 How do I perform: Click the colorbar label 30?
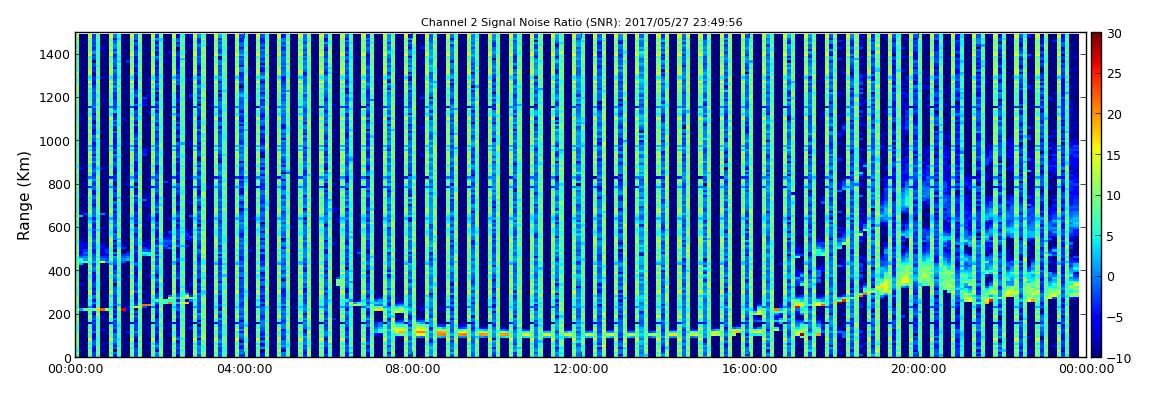click(1114, 33)
